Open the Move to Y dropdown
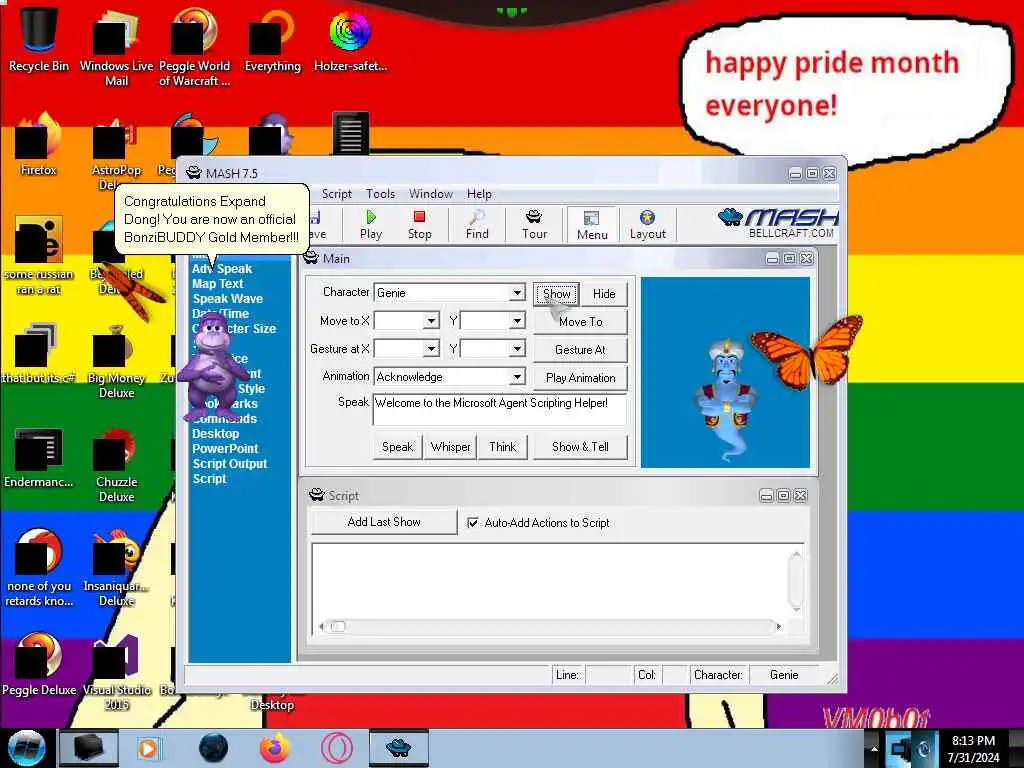Viewport: 1024px width, 768px height. point(517,321)
